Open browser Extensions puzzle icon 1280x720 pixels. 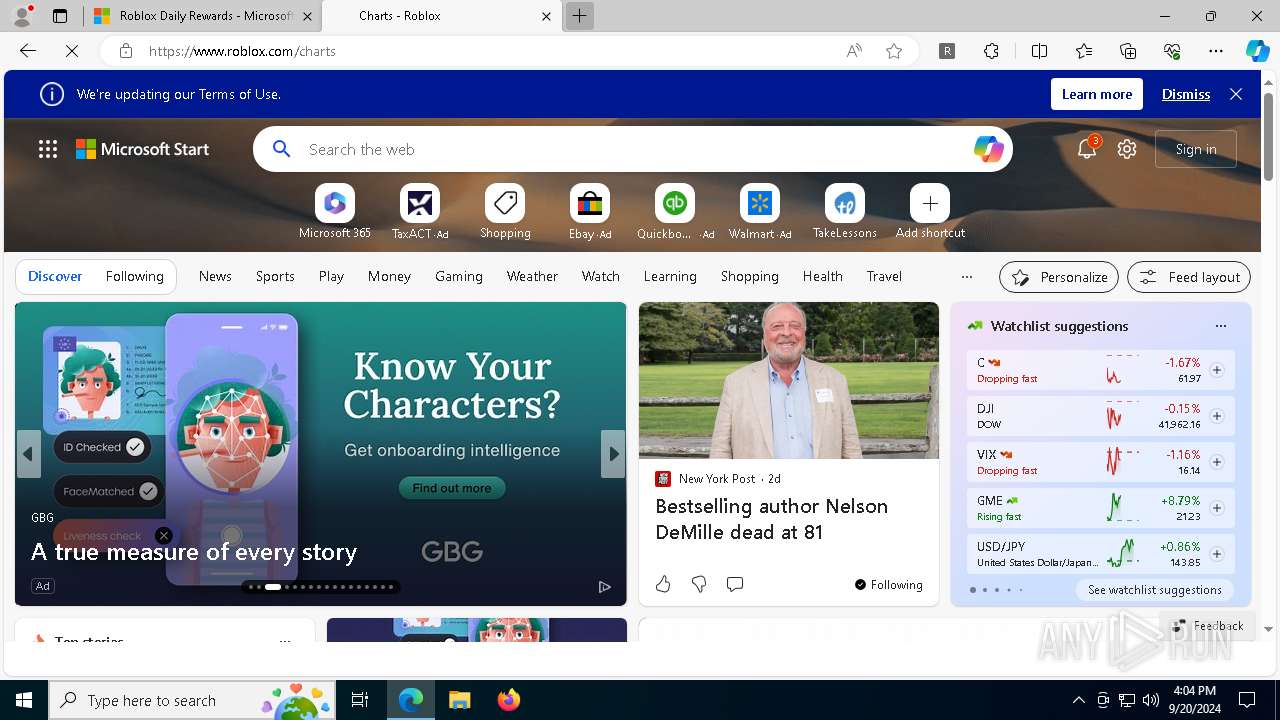click(x=991, y=51)
